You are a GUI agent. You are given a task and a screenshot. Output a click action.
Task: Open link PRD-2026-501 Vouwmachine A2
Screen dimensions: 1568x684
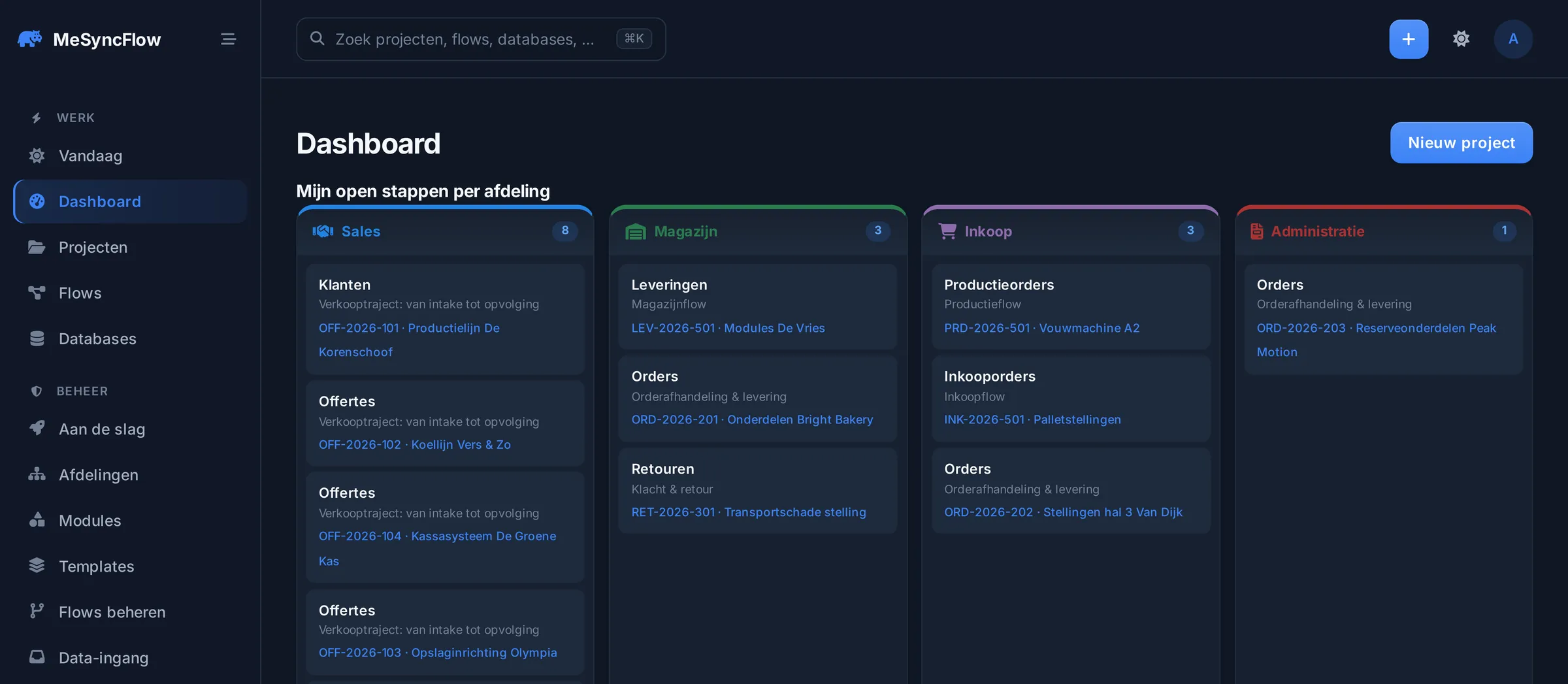click(1041, 328)
